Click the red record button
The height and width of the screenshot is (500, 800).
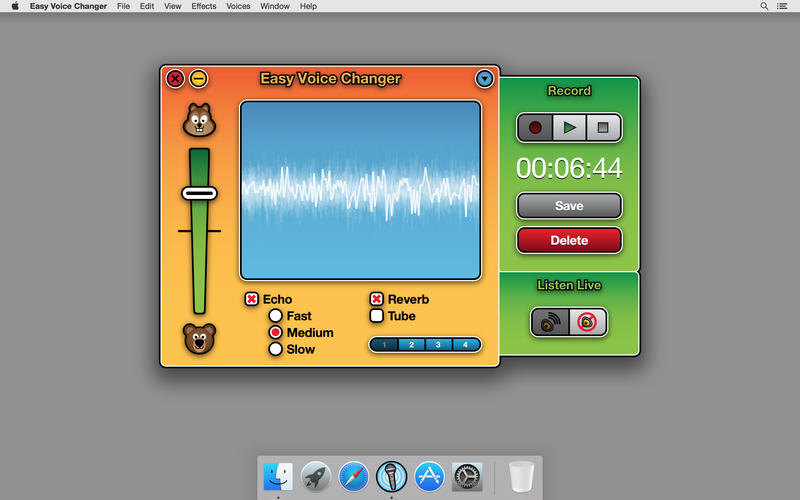click(535, 128)
